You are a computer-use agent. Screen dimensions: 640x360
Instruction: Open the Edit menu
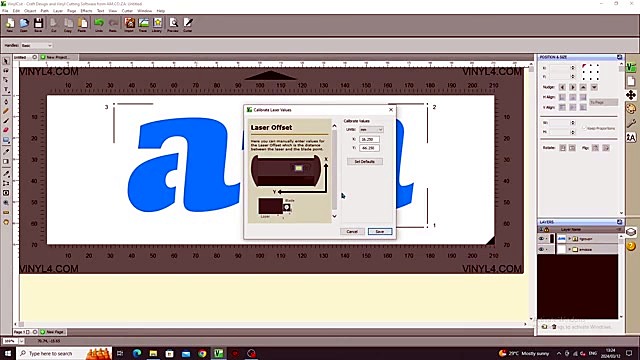pyautogui.click(x=16, y=11)
